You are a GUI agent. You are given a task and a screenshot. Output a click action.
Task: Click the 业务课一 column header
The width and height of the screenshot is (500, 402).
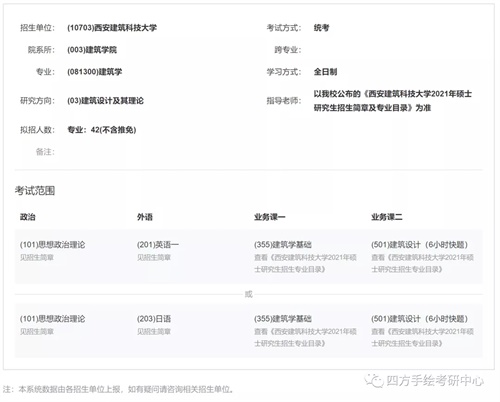click(270, 217)
